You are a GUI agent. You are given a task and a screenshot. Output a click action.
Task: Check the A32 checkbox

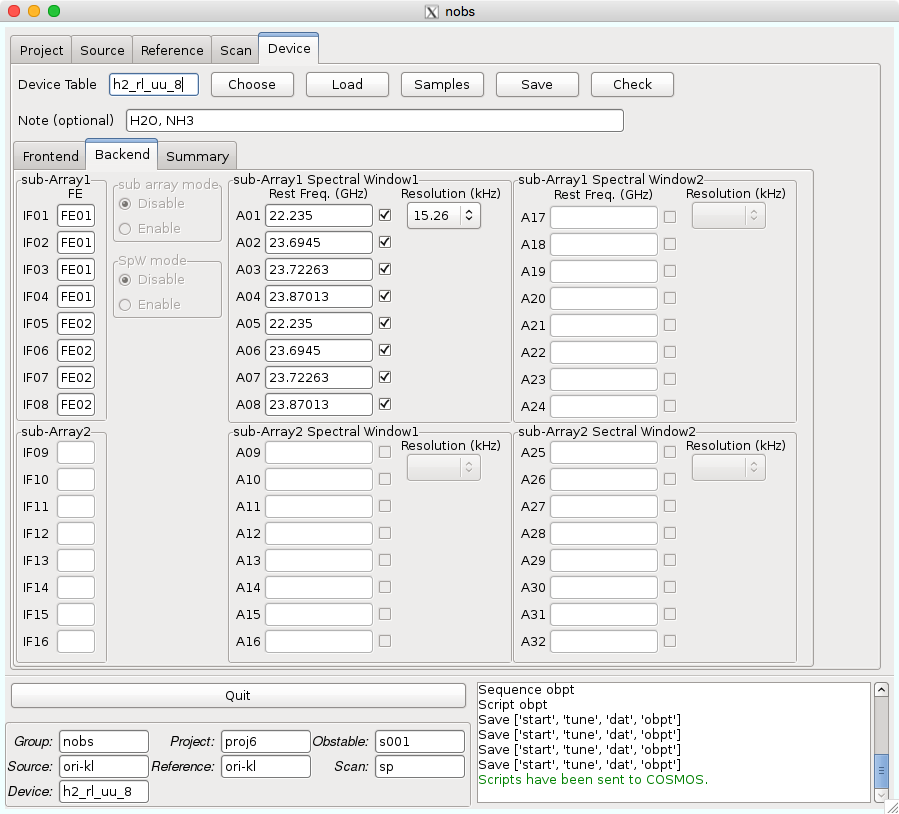pyautogui.click(x=670, y=641)
